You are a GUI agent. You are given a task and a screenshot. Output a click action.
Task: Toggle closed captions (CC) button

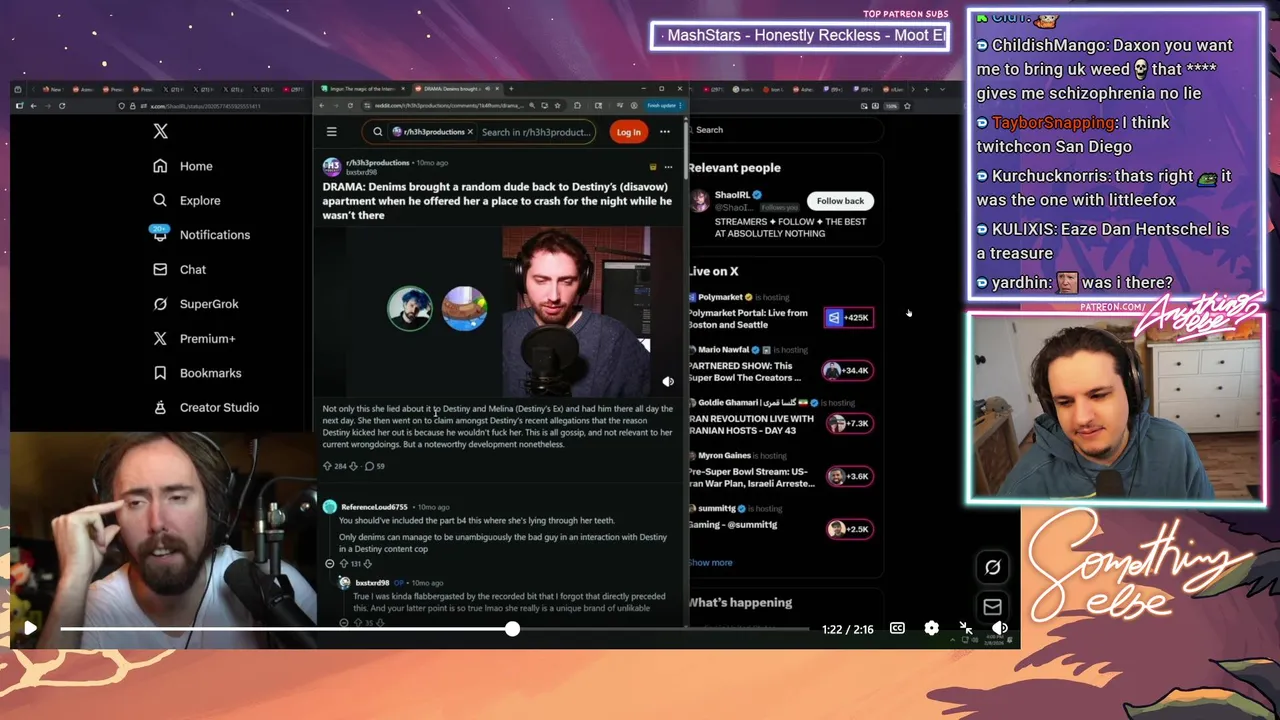[897, 628]
